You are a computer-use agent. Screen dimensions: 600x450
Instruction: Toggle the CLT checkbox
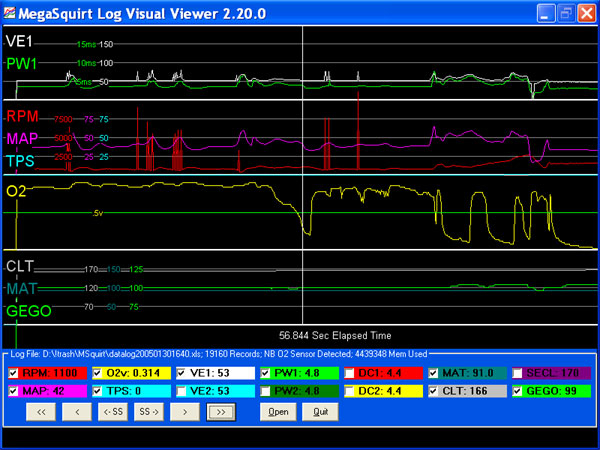(x=433, y=391)
